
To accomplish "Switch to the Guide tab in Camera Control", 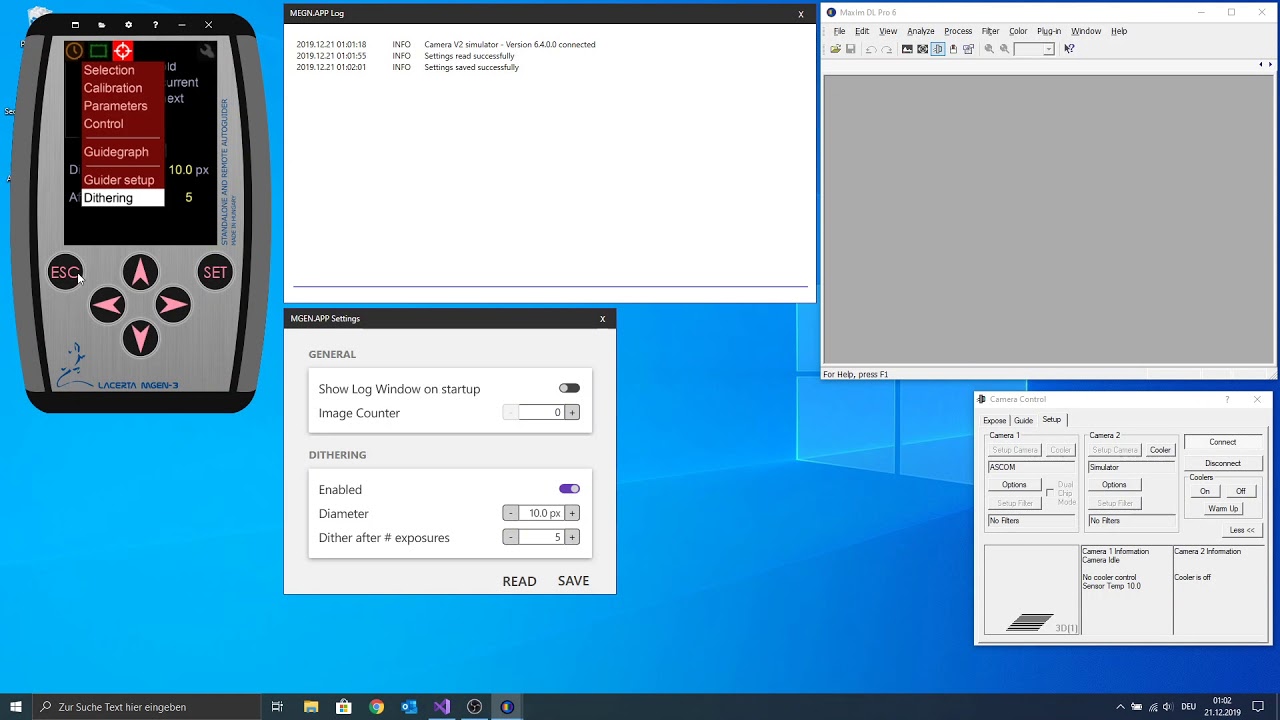I will point(1023,420).
